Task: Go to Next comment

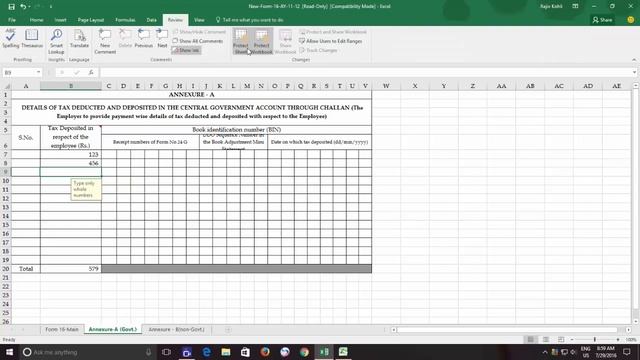Action: pos(162,39)
